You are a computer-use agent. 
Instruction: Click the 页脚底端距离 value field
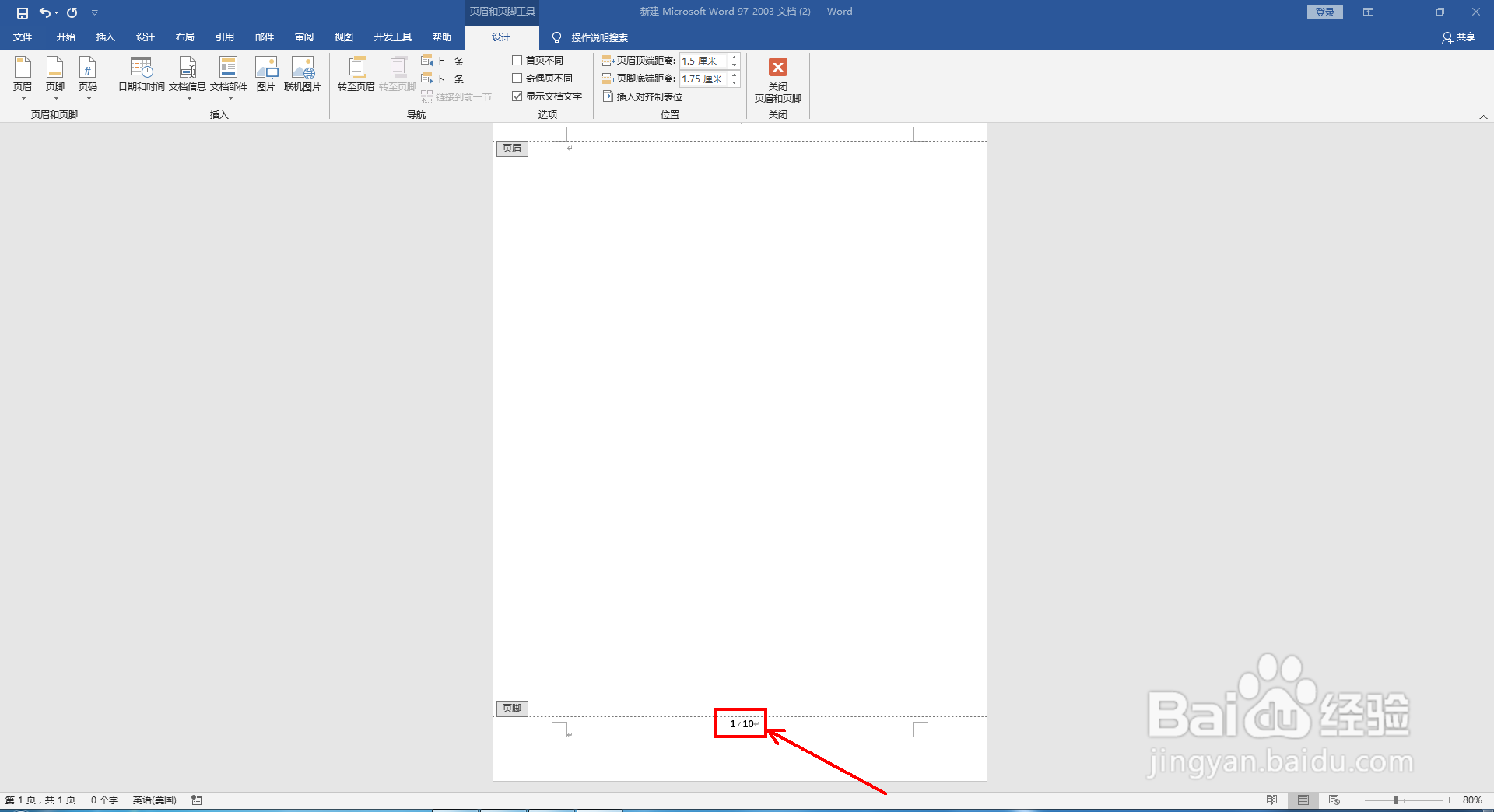703,78
